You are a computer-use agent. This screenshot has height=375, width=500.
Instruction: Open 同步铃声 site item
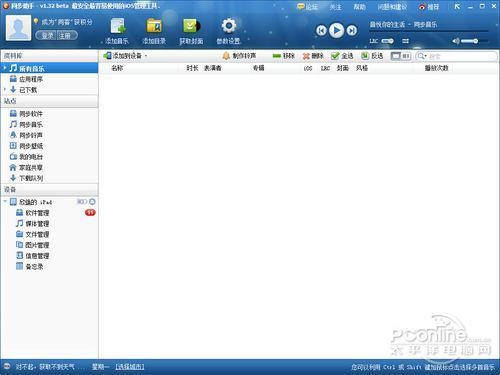click(x=49, y=135)
